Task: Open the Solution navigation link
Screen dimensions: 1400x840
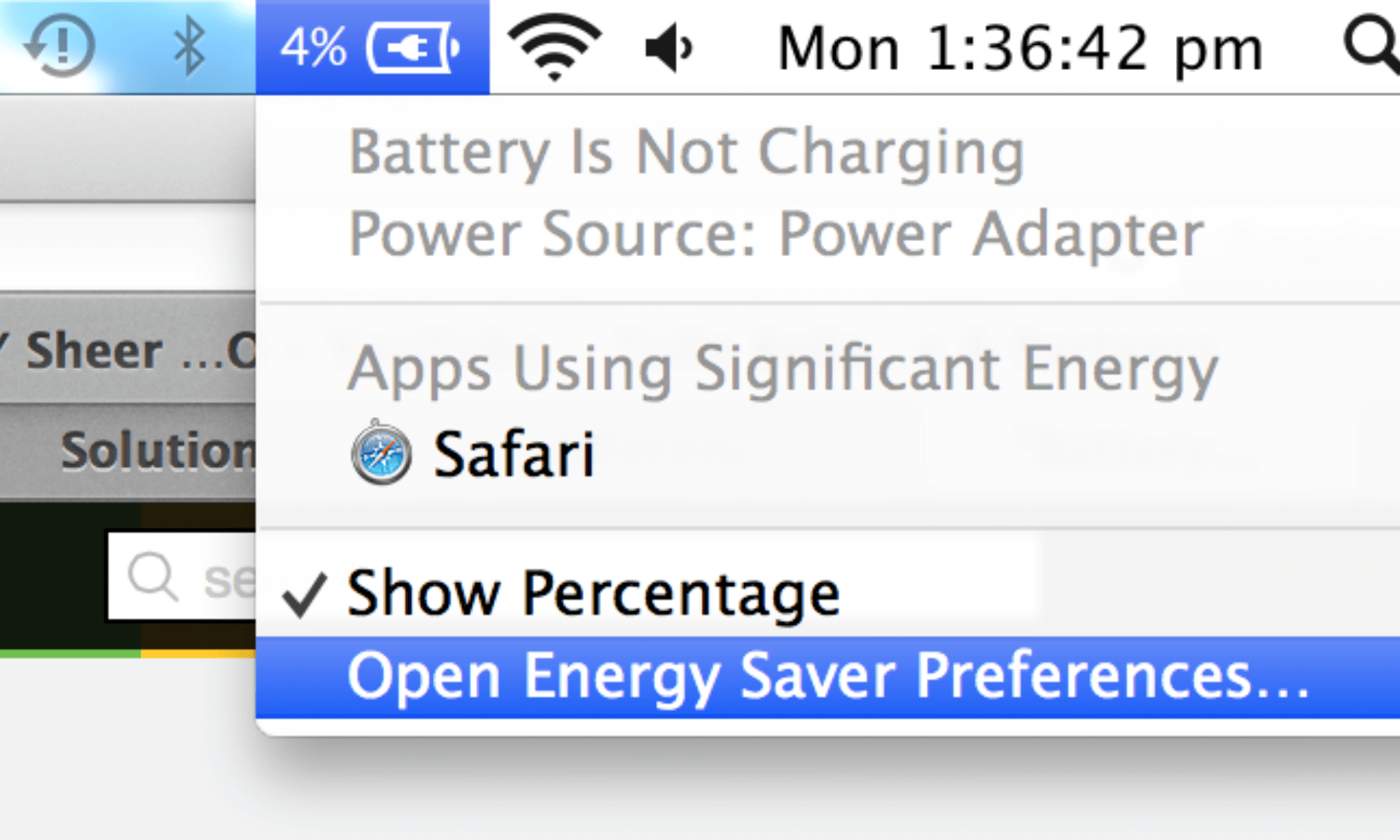Action: tap(158, 450)
